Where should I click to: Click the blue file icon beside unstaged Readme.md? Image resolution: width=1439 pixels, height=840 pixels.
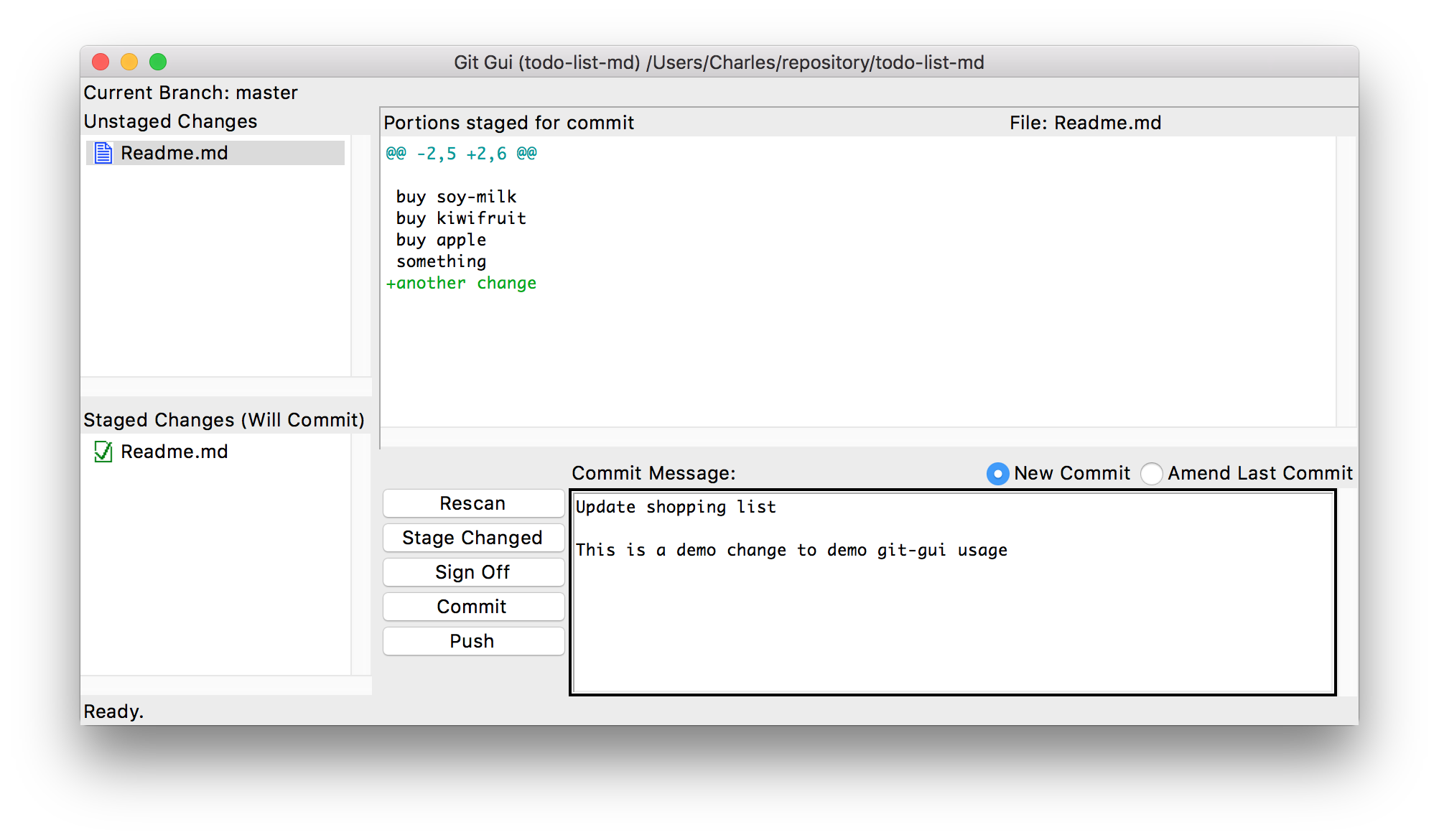103,153
